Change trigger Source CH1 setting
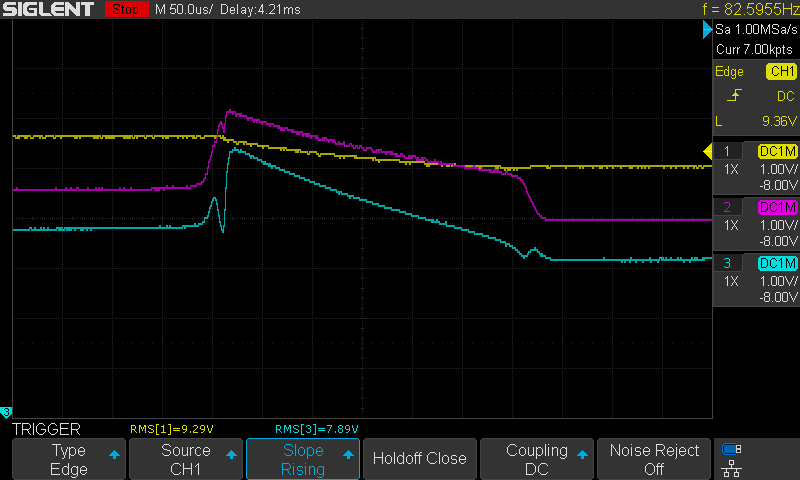Screen dimensions: 800x480 click(x=186, y=459)
